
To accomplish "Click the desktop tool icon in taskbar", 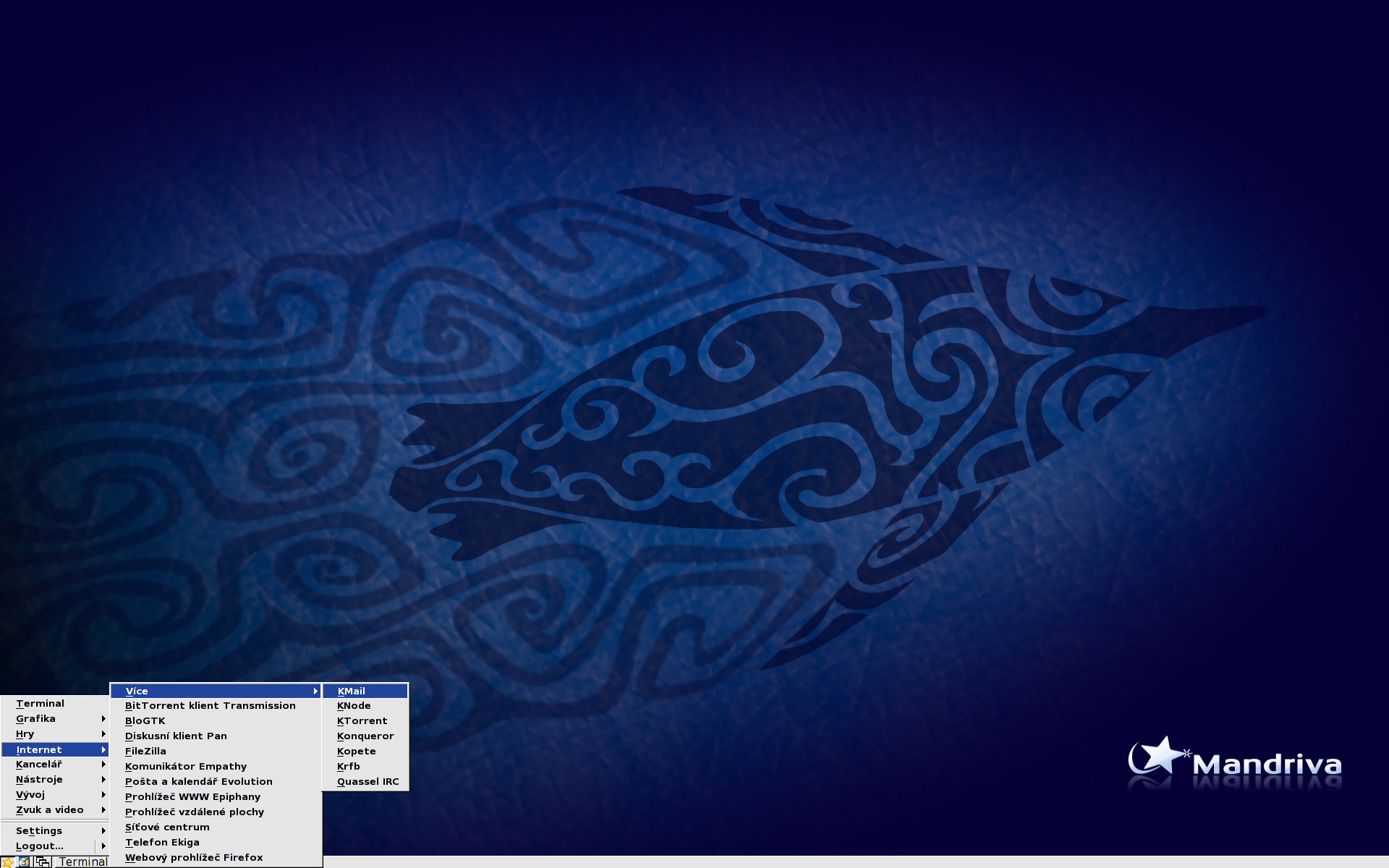I will coord(25,861).
